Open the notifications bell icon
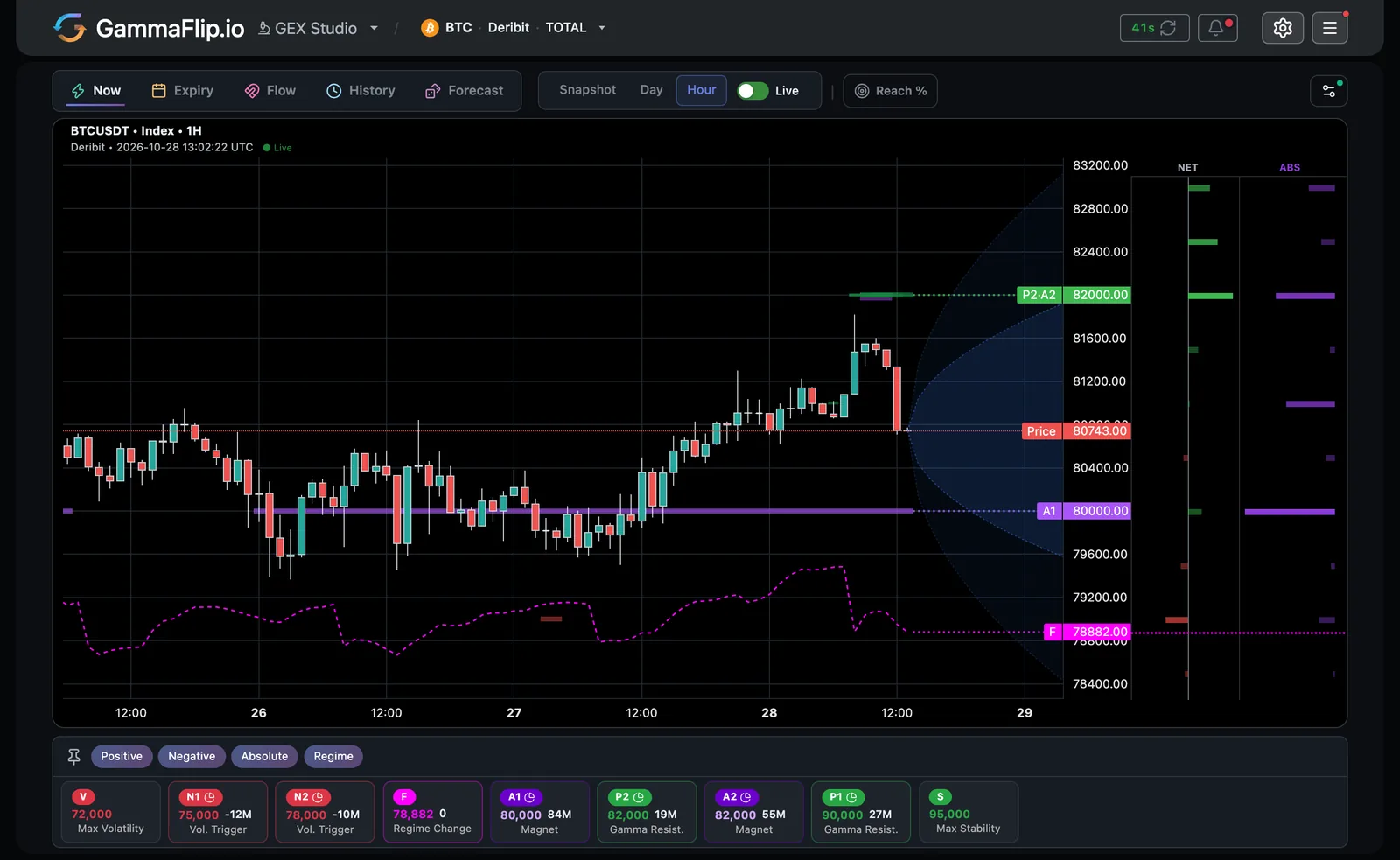Image resolution: width=1400 pixels, height=860 pixels. [x=1217, y=28]
